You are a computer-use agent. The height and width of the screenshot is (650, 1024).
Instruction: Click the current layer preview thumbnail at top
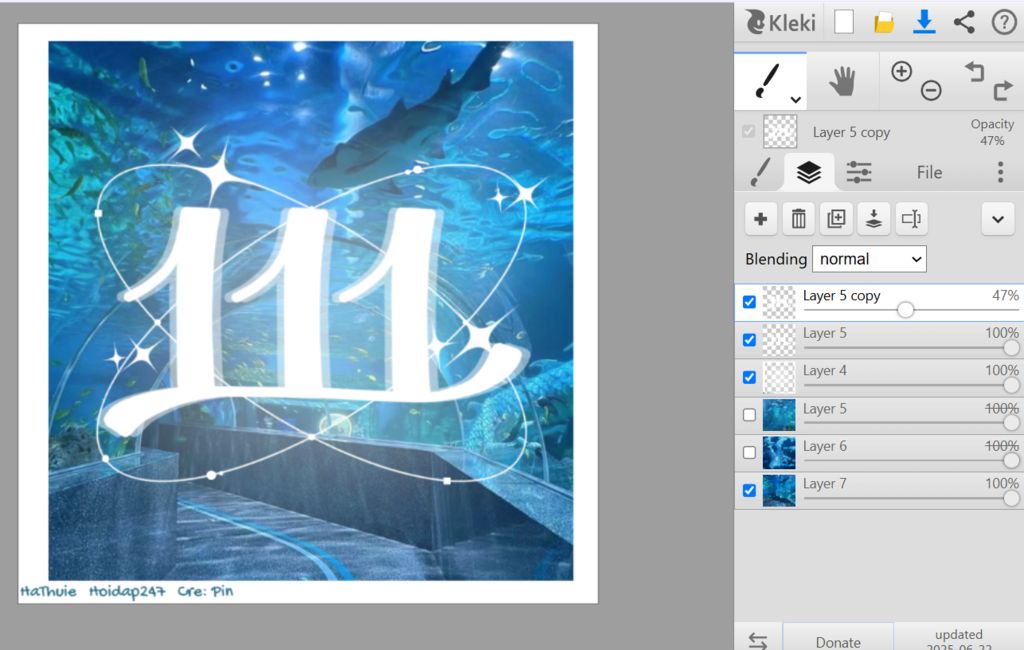coord(780,132)
